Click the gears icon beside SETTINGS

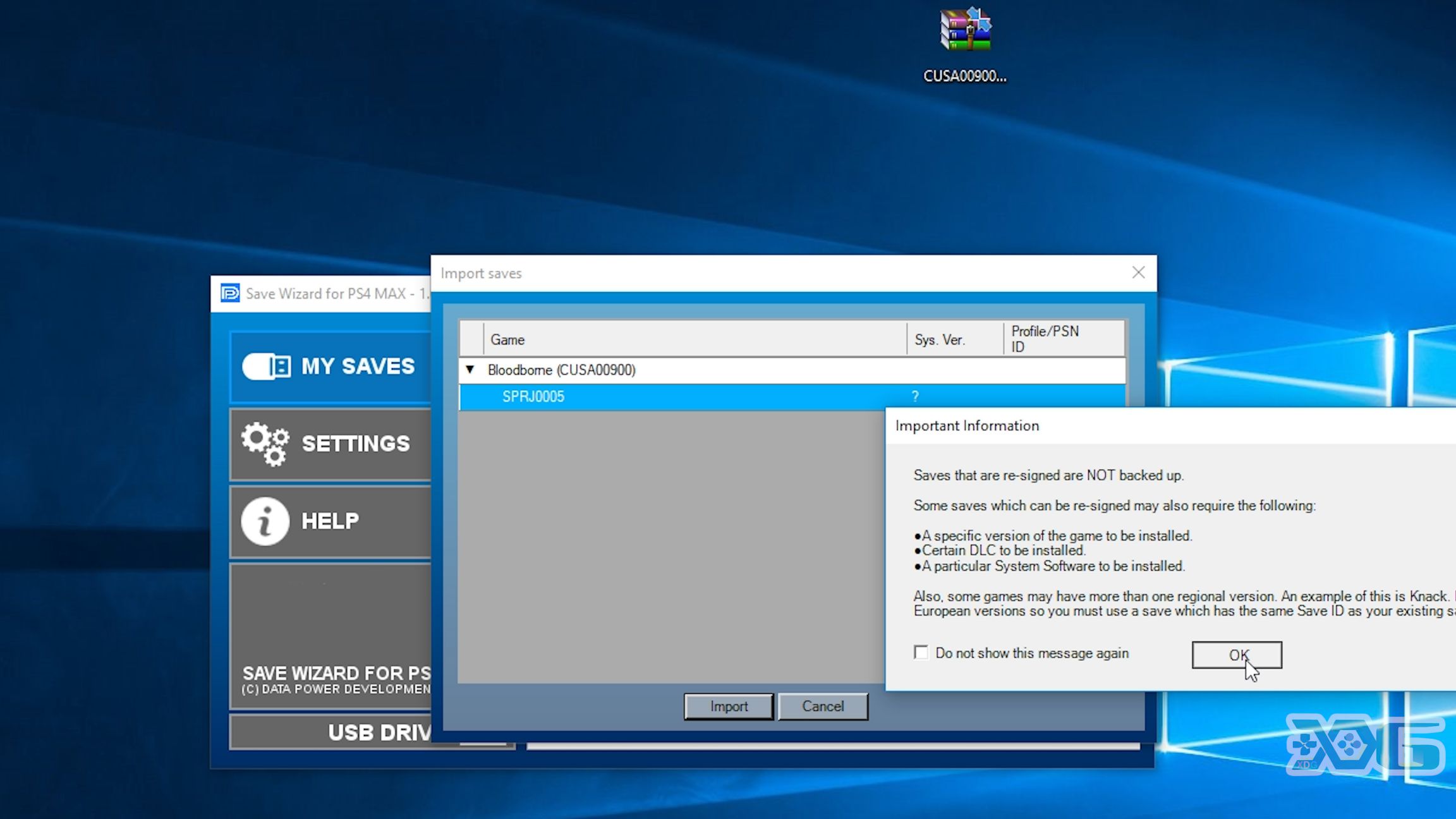point(265,444)
